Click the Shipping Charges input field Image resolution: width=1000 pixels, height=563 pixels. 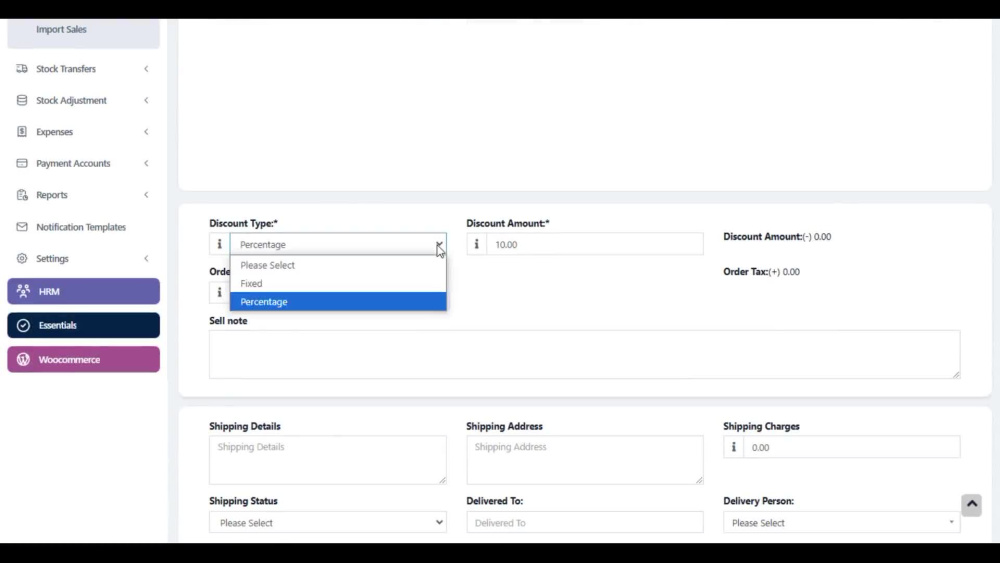coord(851,447)
